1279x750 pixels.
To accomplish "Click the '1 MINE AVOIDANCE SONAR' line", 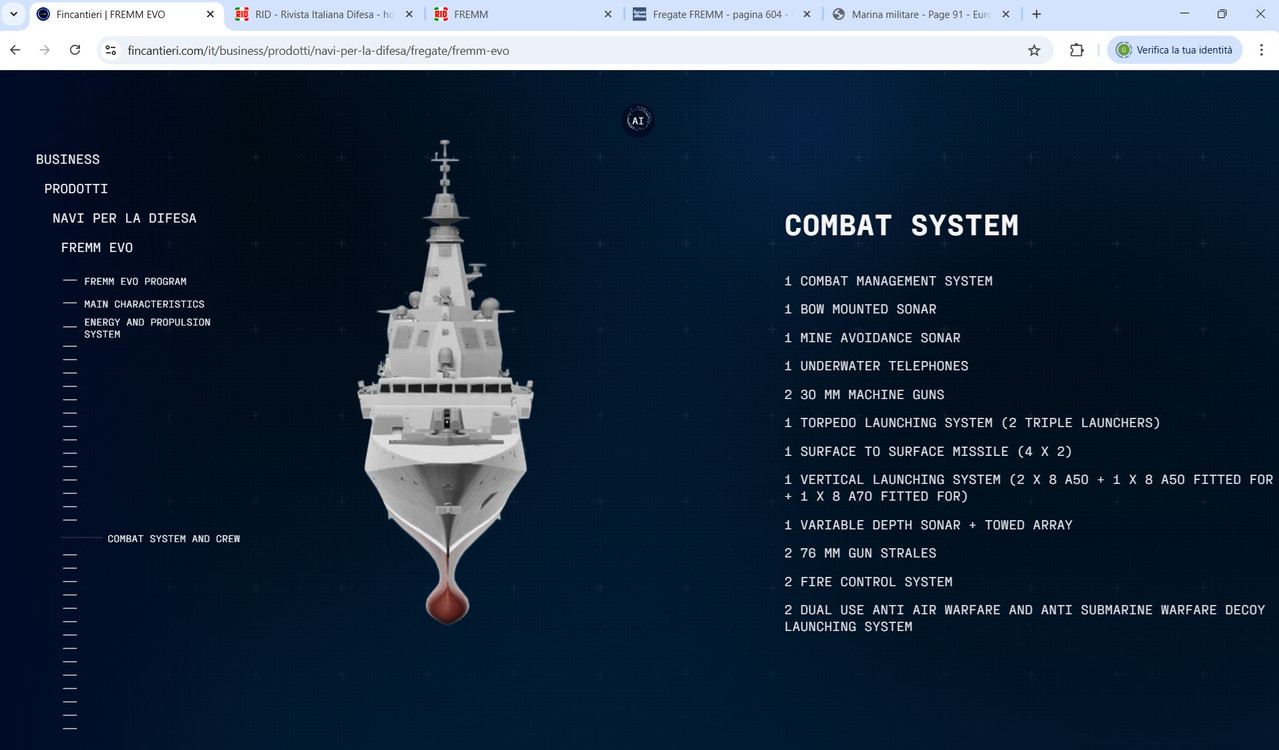I will (873, 338).
